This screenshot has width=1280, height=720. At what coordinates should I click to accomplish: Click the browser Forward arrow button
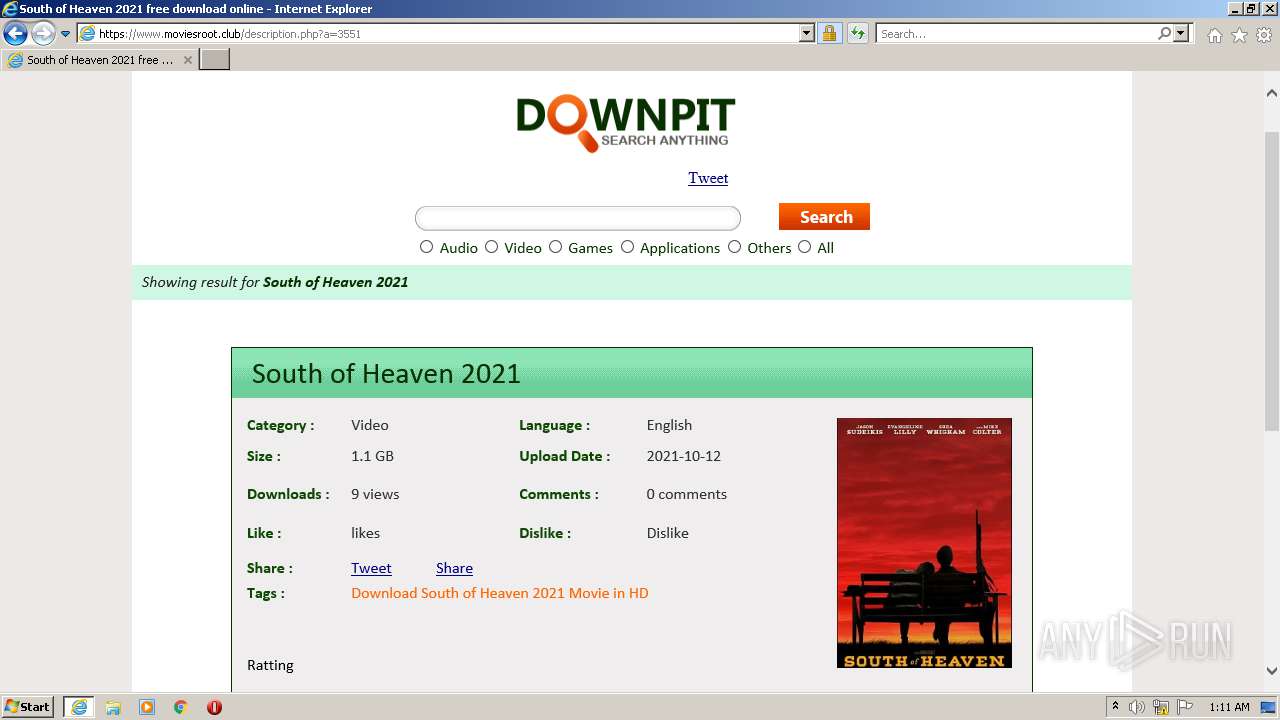43,34
